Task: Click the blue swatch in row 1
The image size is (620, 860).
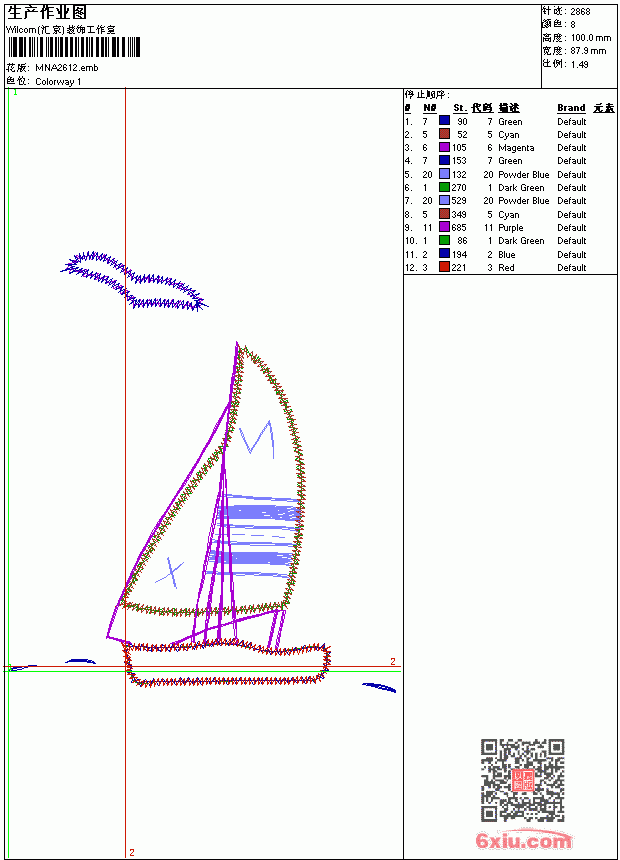Action: pyautogui.click(x=444, y=121)
